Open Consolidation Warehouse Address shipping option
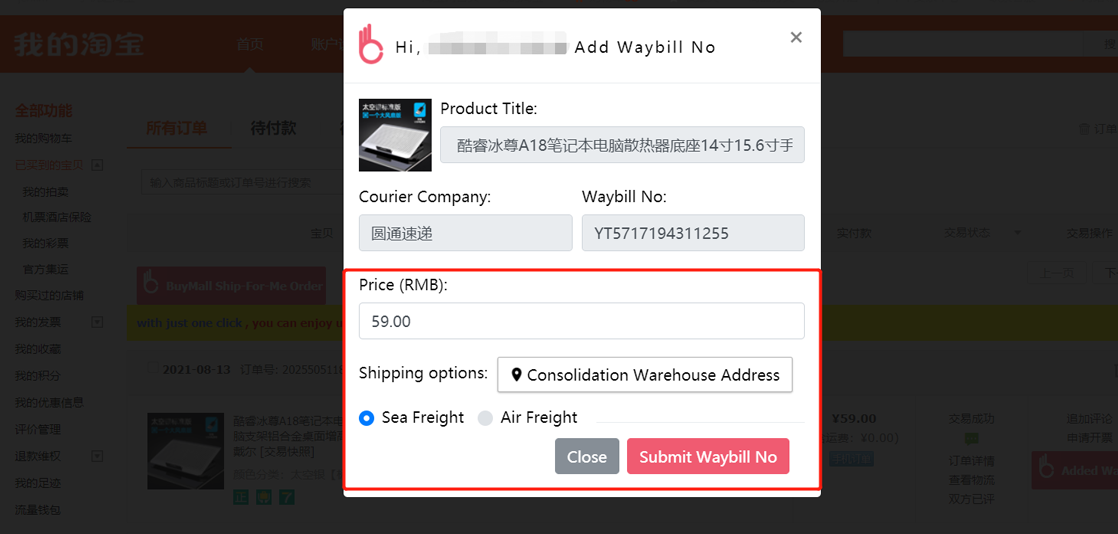 pos(645,375)
